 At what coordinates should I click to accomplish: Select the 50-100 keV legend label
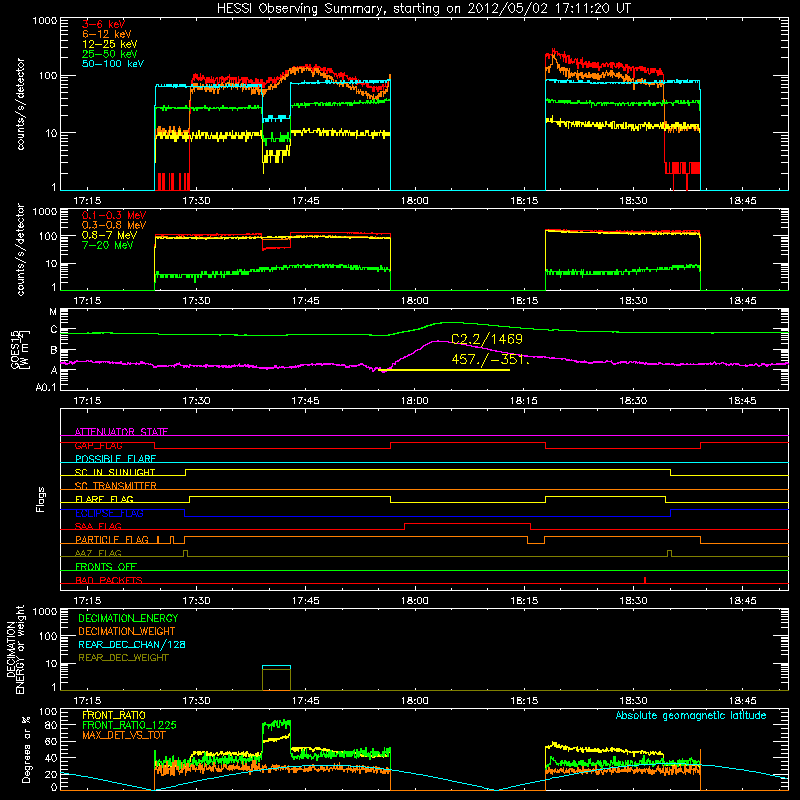(113, 64)
